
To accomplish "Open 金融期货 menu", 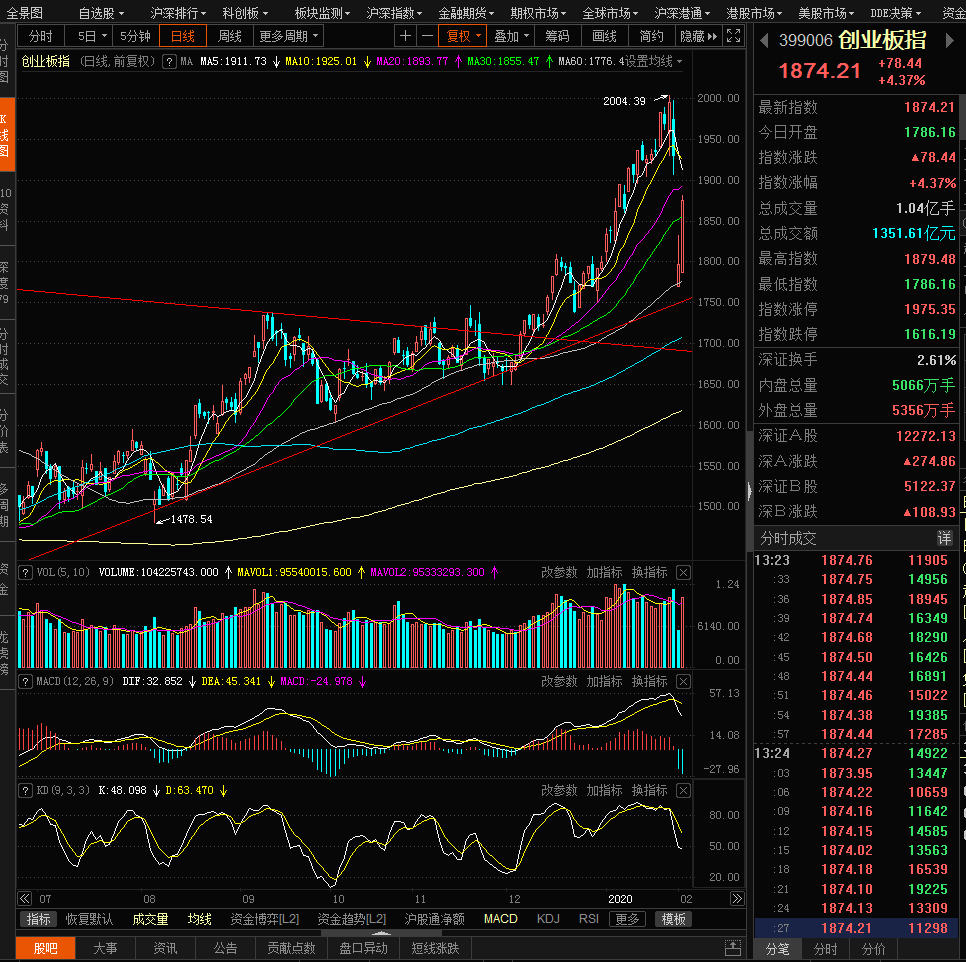I will point(466,13).
